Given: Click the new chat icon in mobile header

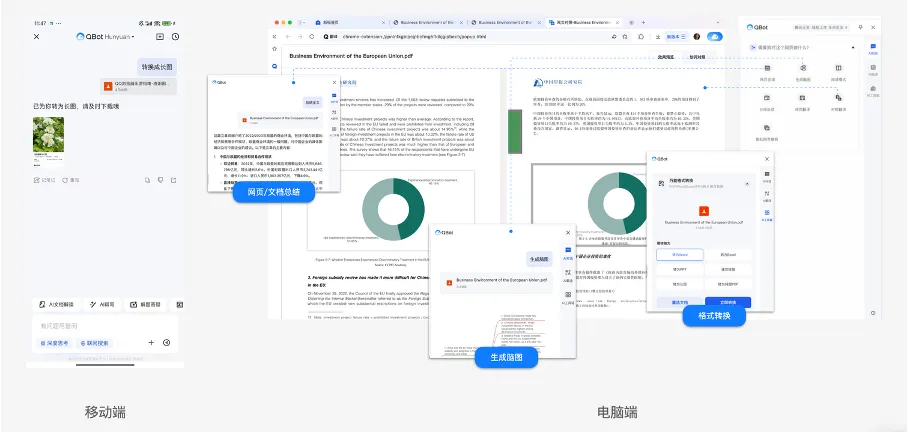Looking at the screenshot, I should [159, 36].
